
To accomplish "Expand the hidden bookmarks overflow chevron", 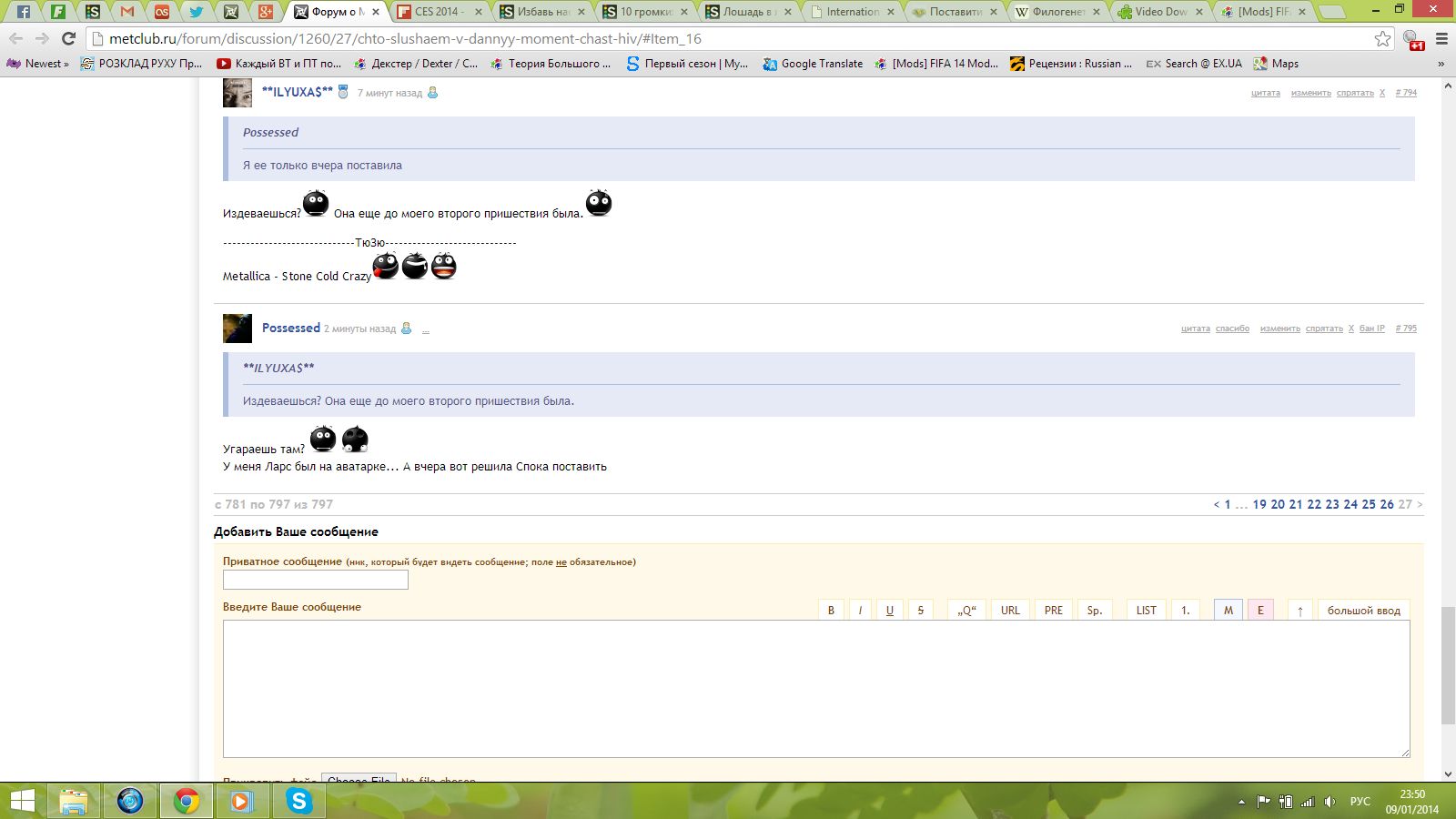I will (1441, 64).
